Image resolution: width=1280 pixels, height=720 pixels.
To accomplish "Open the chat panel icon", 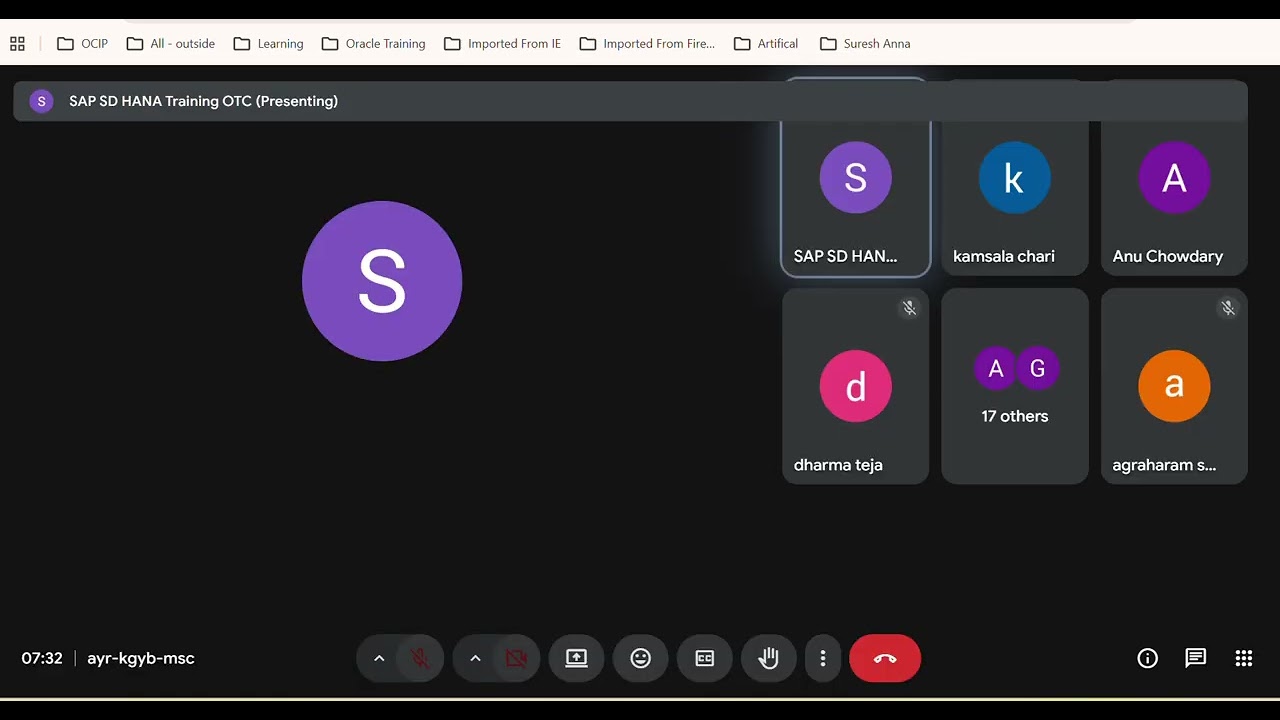I will pyautogui.click(x=1196, y=658).
